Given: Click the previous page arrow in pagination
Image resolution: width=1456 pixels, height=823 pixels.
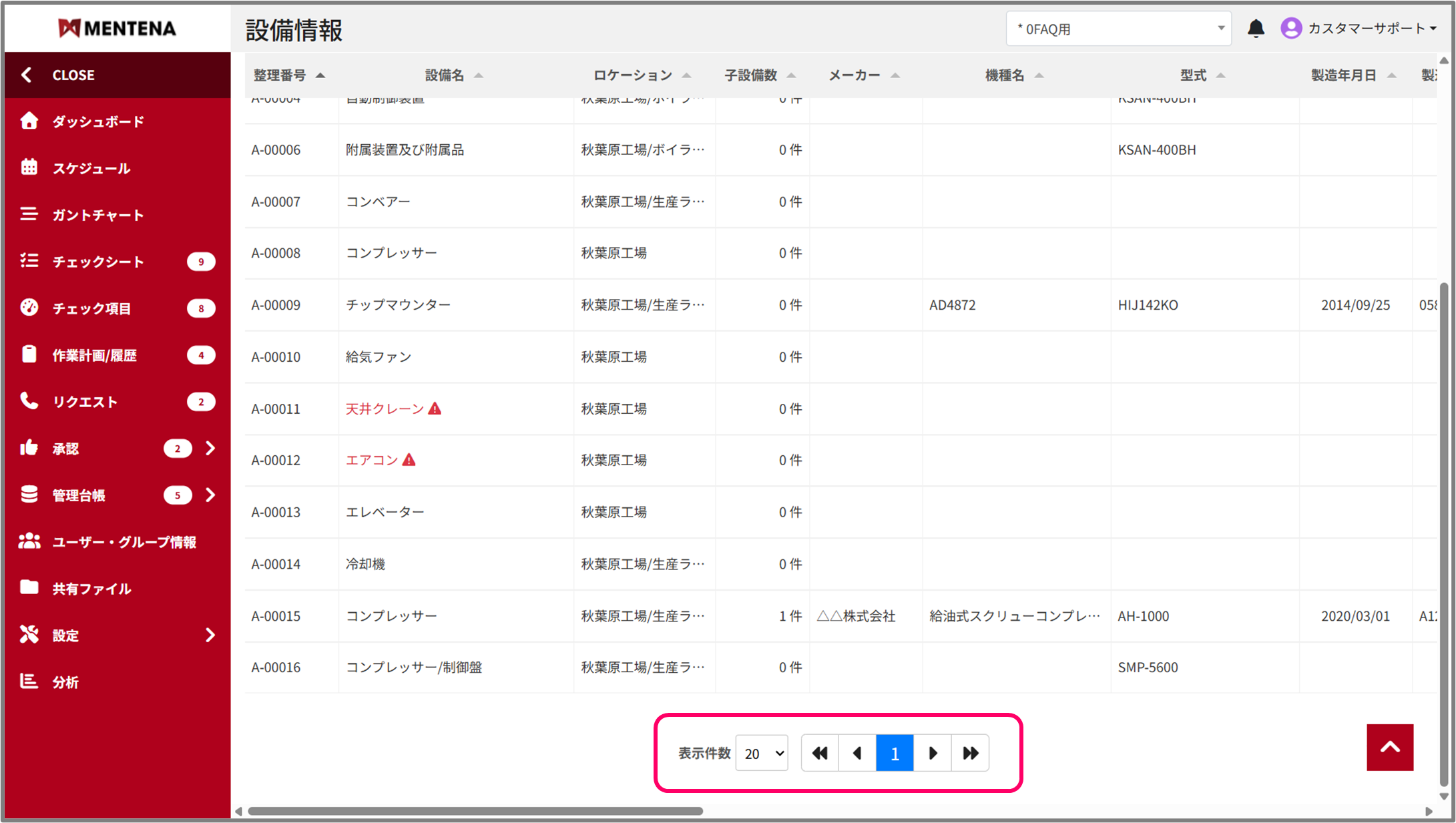Looking at the screenshot, I should tap(857, 753).
